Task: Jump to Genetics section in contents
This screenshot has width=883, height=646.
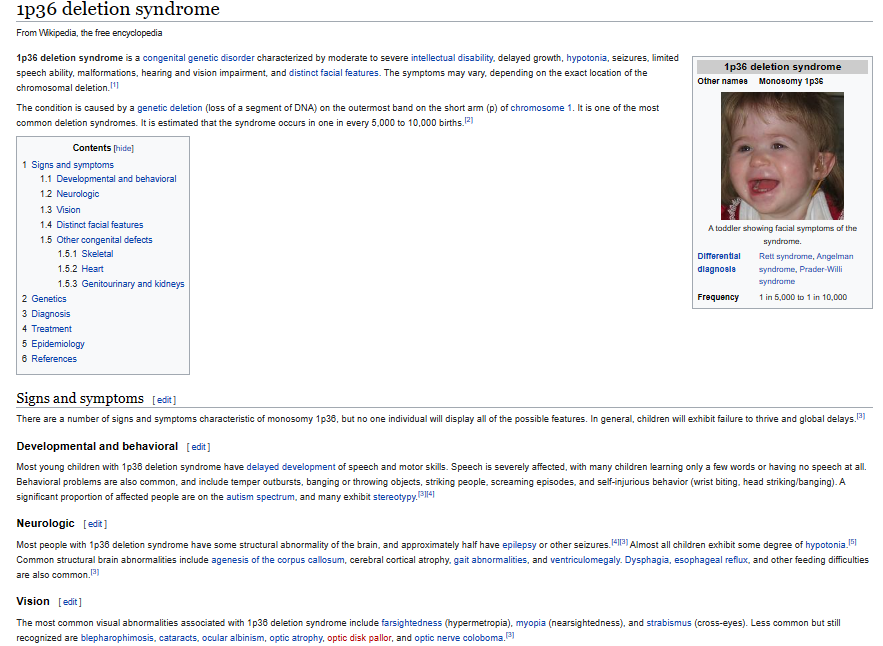Action: coord(49,299)
